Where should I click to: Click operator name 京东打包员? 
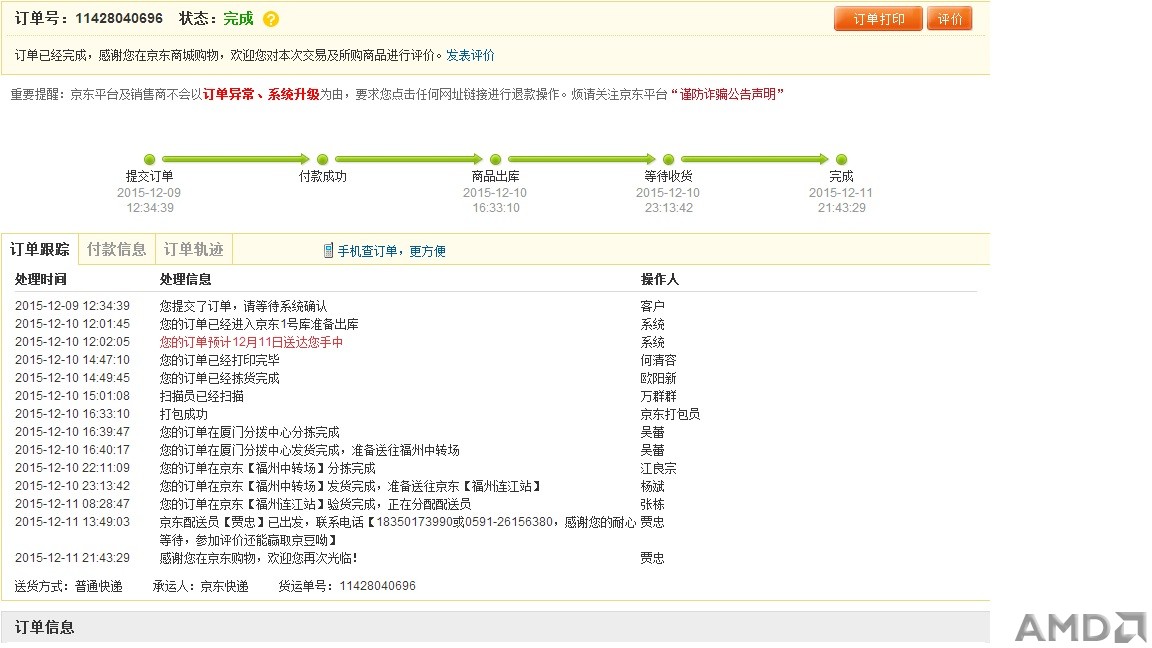tap(670, 414)
